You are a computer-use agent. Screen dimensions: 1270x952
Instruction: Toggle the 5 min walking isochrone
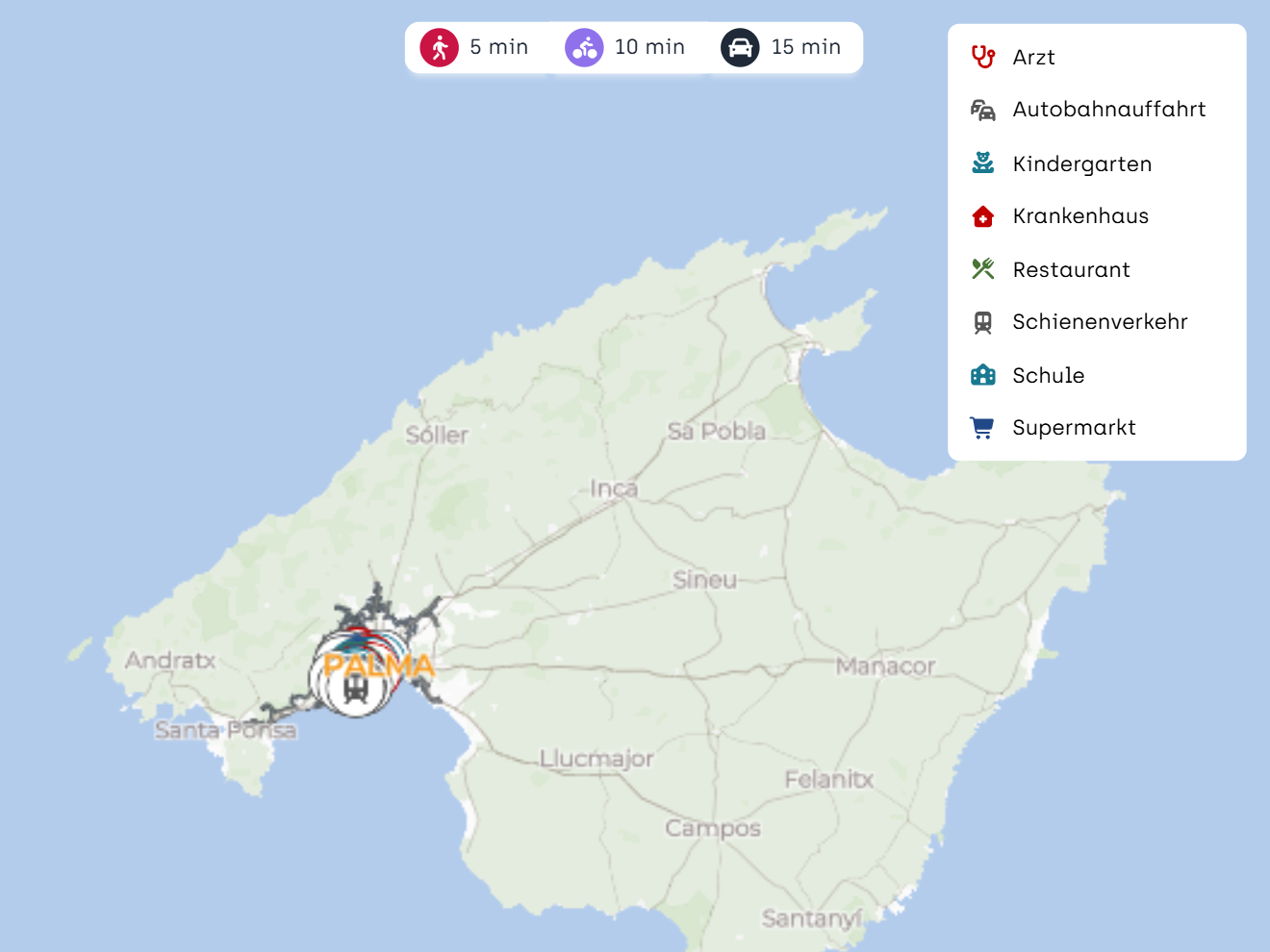tap(475, 47)
